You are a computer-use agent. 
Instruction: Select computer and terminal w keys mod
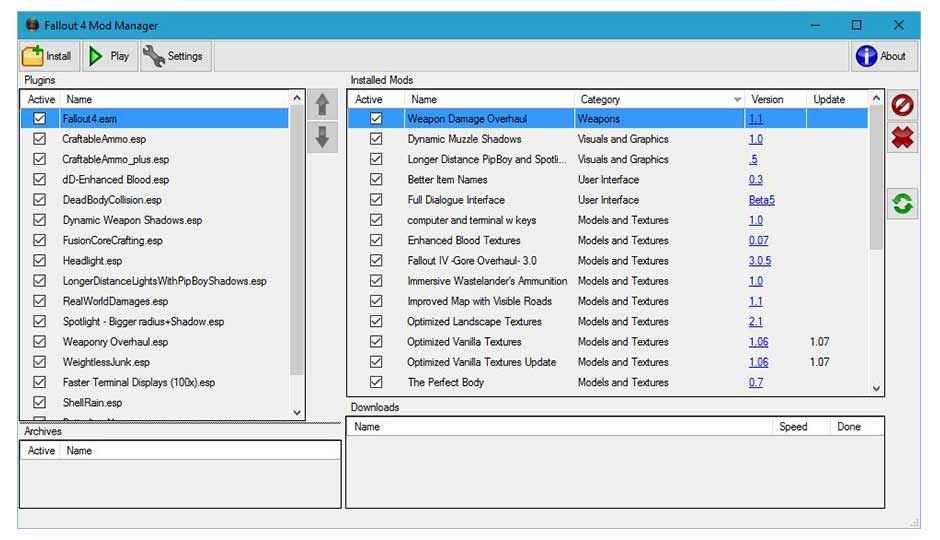[608, 220]
